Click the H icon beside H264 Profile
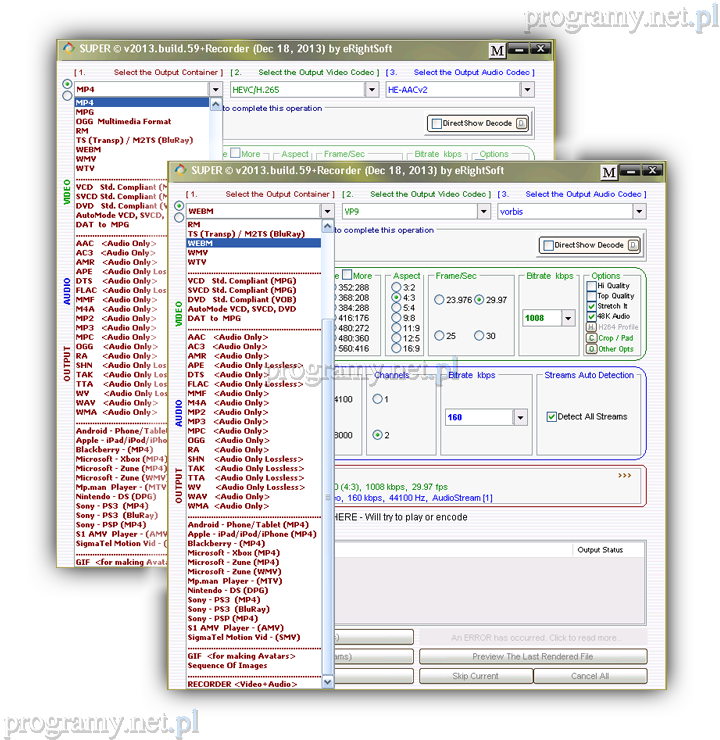Viewport: 720px width, 740px height. (591, 326)
